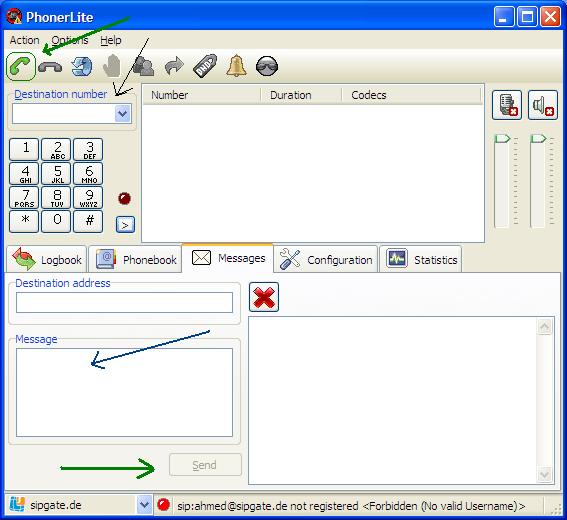Click the gray hang-up handset icon

tap(50, 67)
